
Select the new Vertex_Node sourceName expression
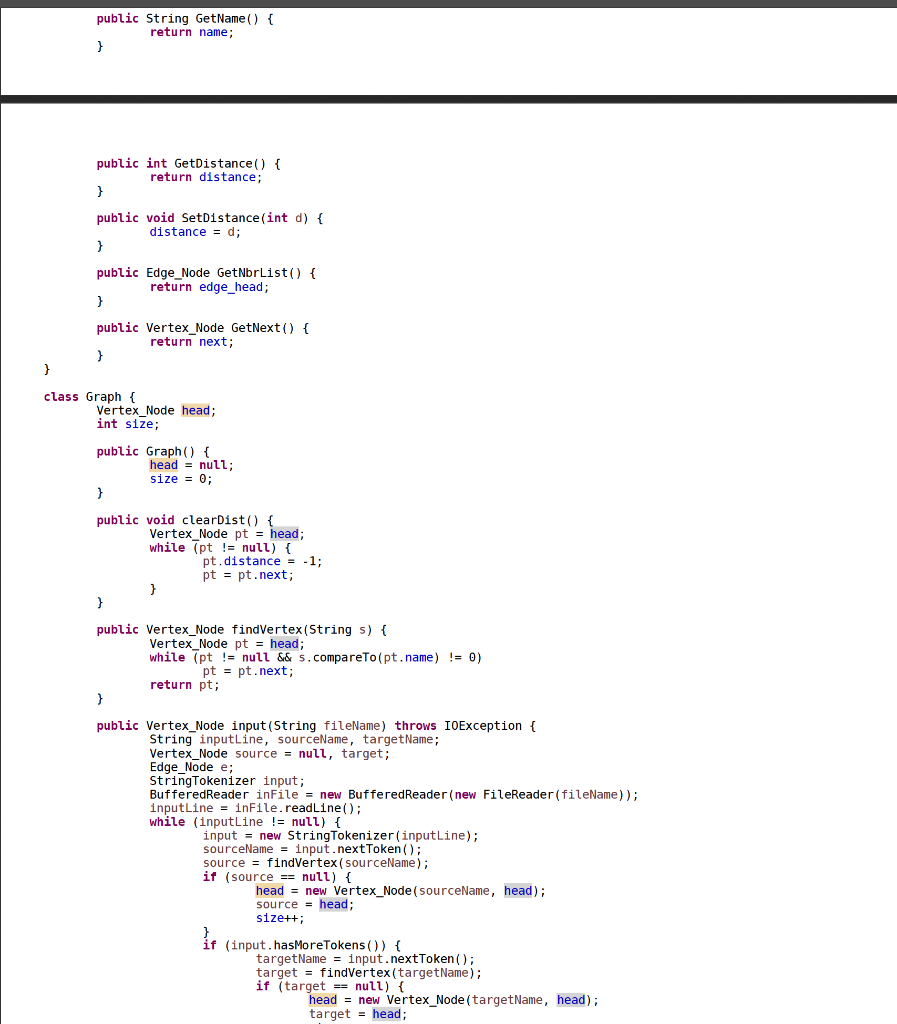[425, 890]
